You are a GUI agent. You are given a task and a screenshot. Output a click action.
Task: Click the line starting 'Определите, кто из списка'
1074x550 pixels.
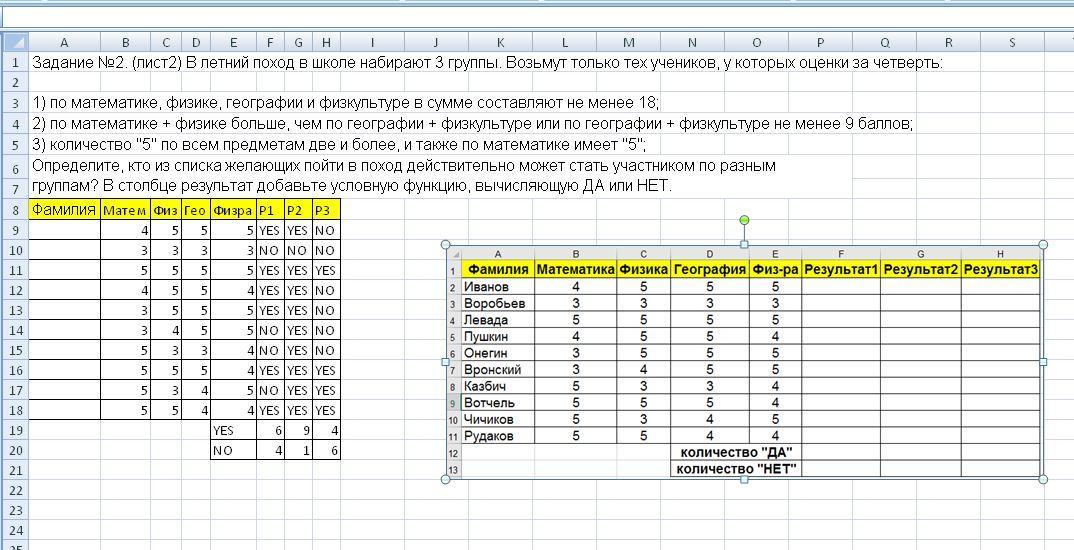(404, 166)
